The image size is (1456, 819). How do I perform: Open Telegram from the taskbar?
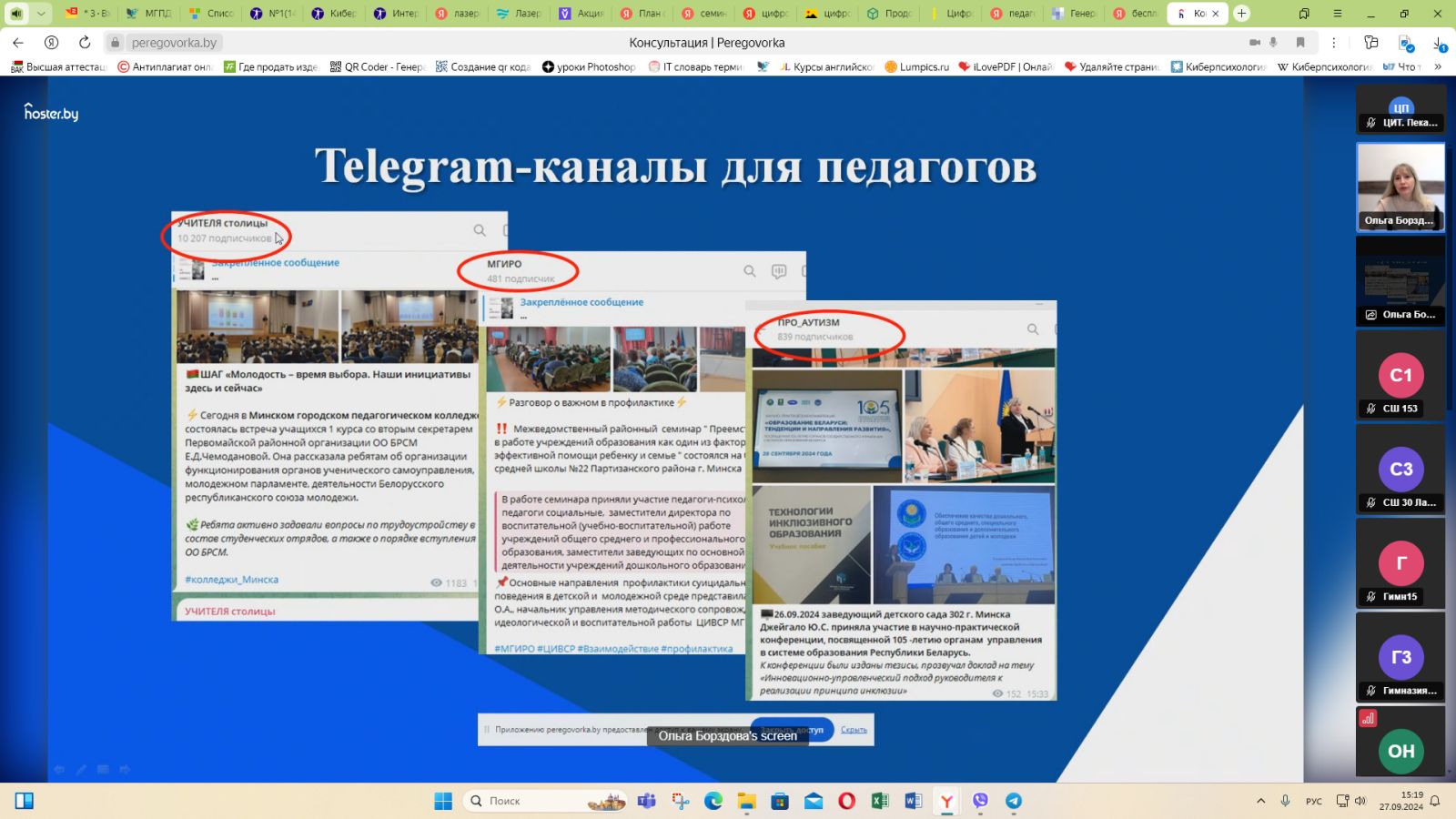click(1013, 801)
